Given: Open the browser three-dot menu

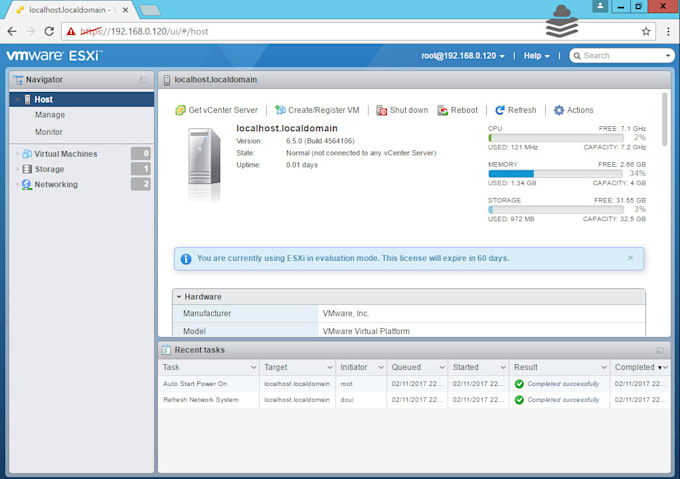Looking at the screenshot, I should (x=668, y=31).
